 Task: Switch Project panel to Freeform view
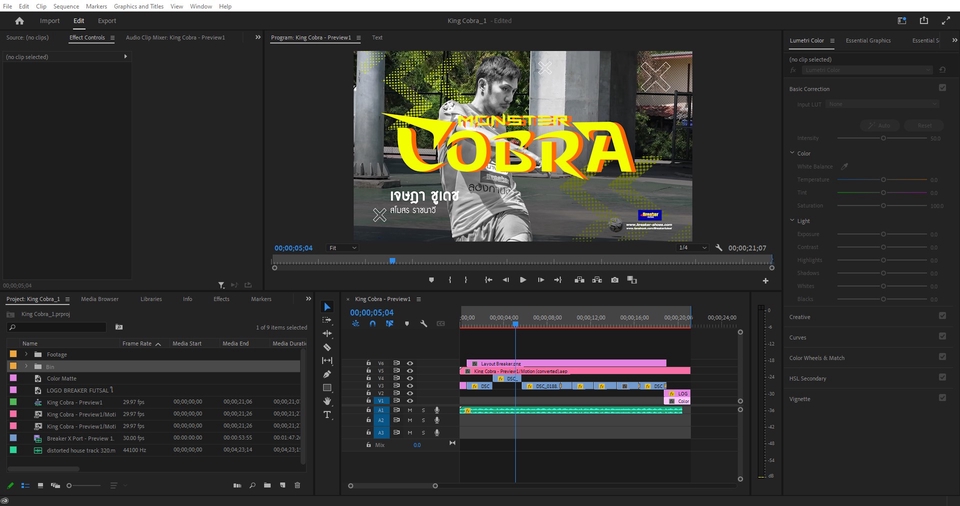tap(55, 485)
